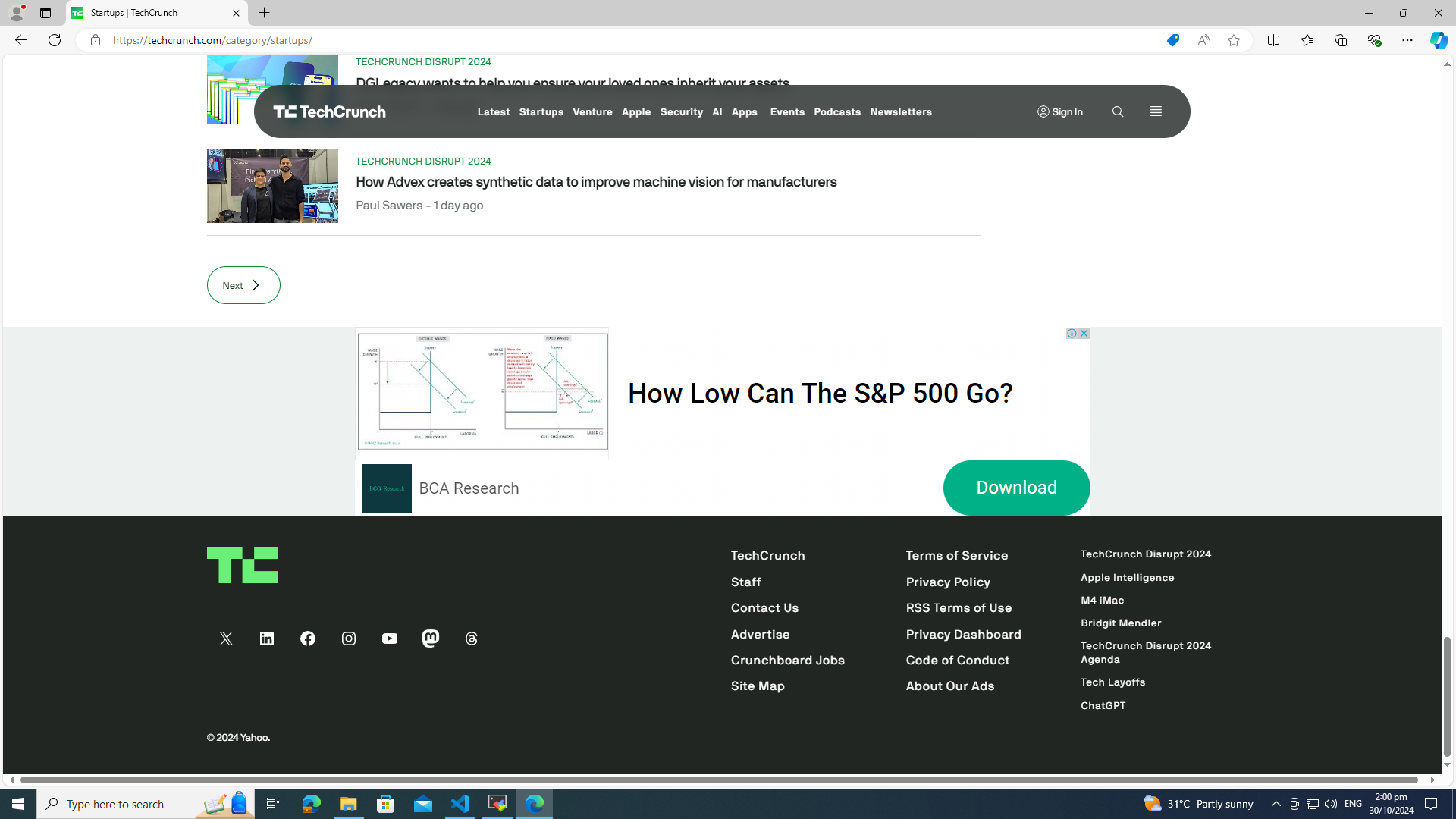Open Browser essentials icon
Screen dimensions: 1456x819
point(1374,40)
